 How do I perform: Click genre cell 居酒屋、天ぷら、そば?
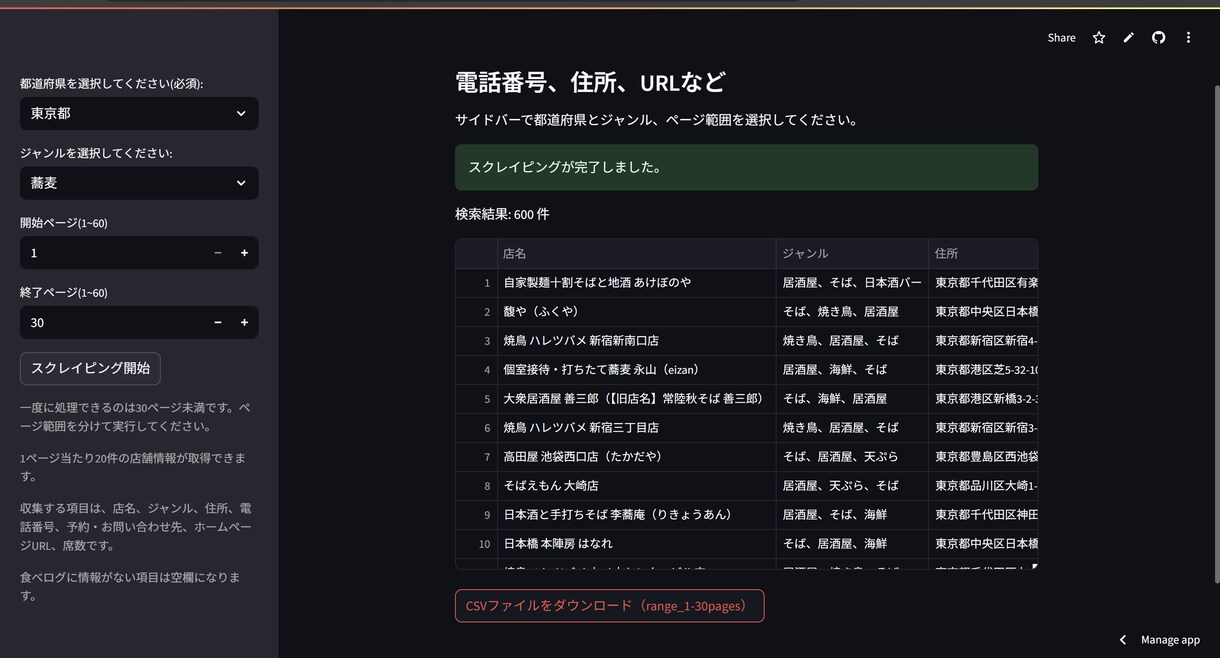click(852, 486)
